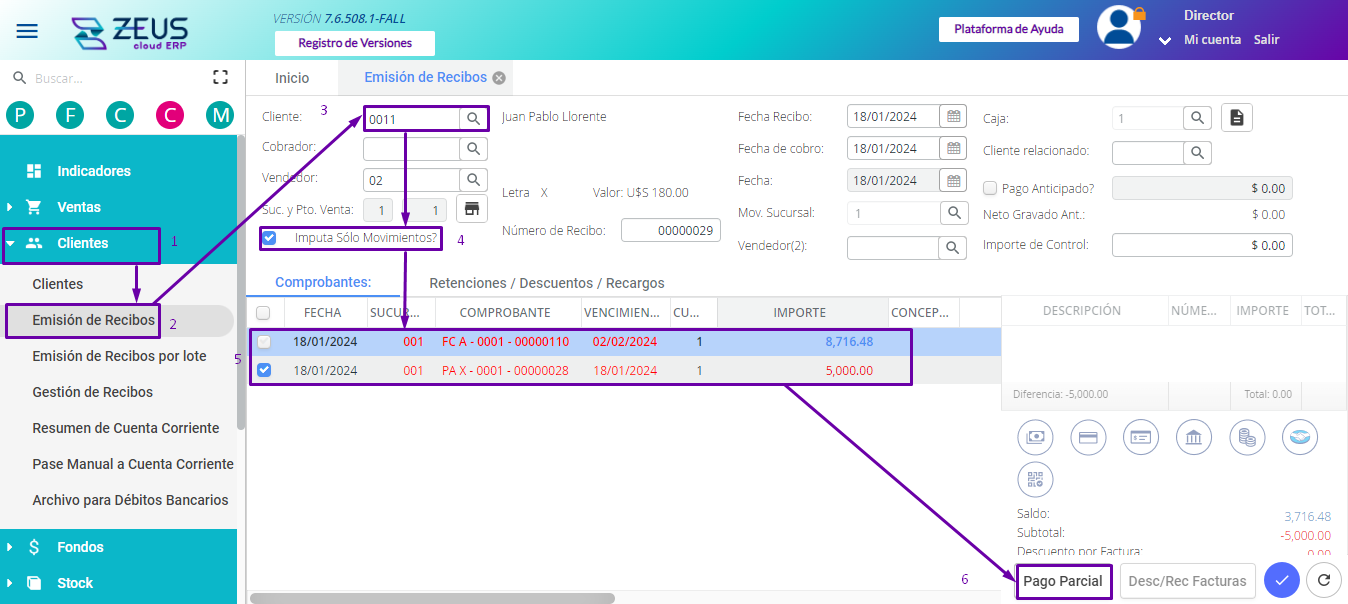Open calendar for Fecha Recibo
Viewport: 1348px width, 604px height.
click(x=954, y=116)
